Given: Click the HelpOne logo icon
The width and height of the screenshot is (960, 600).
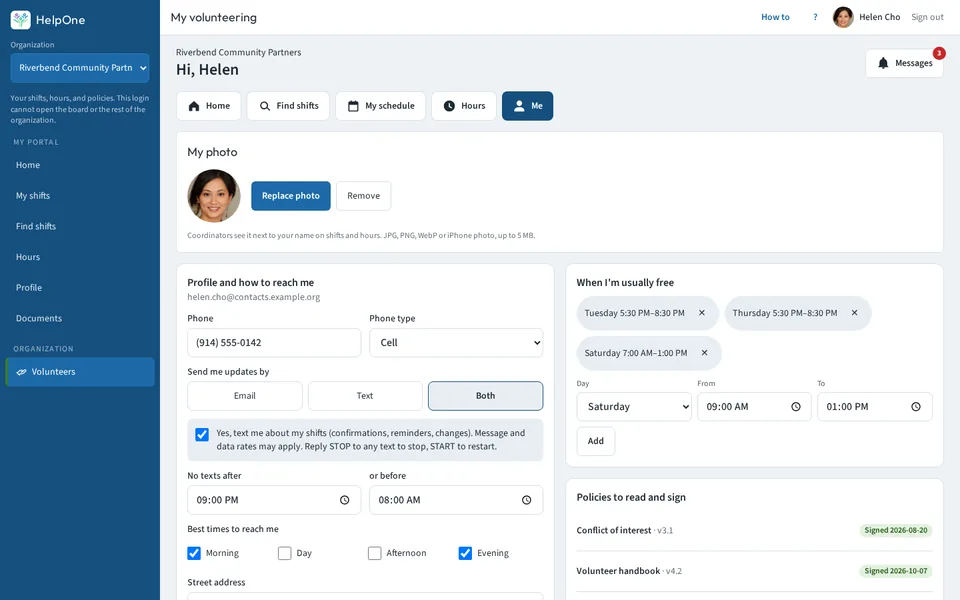Looking at the screenshot, I should click(21, 20).
